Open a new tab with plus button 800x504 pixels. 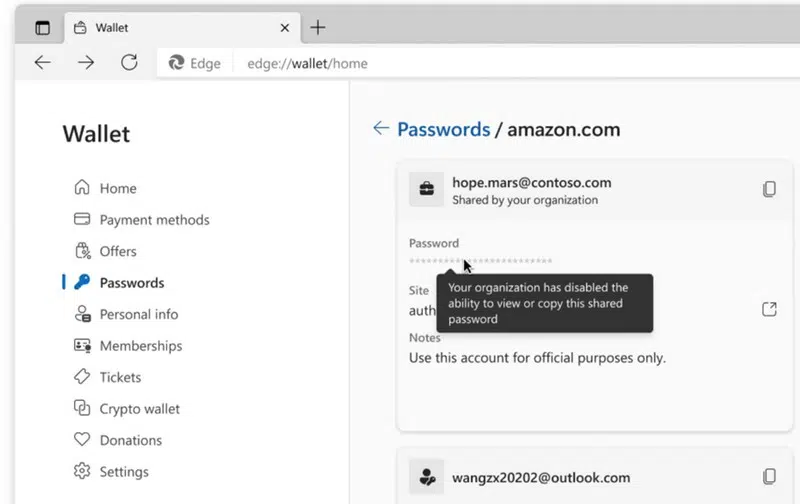click(318, 27)
